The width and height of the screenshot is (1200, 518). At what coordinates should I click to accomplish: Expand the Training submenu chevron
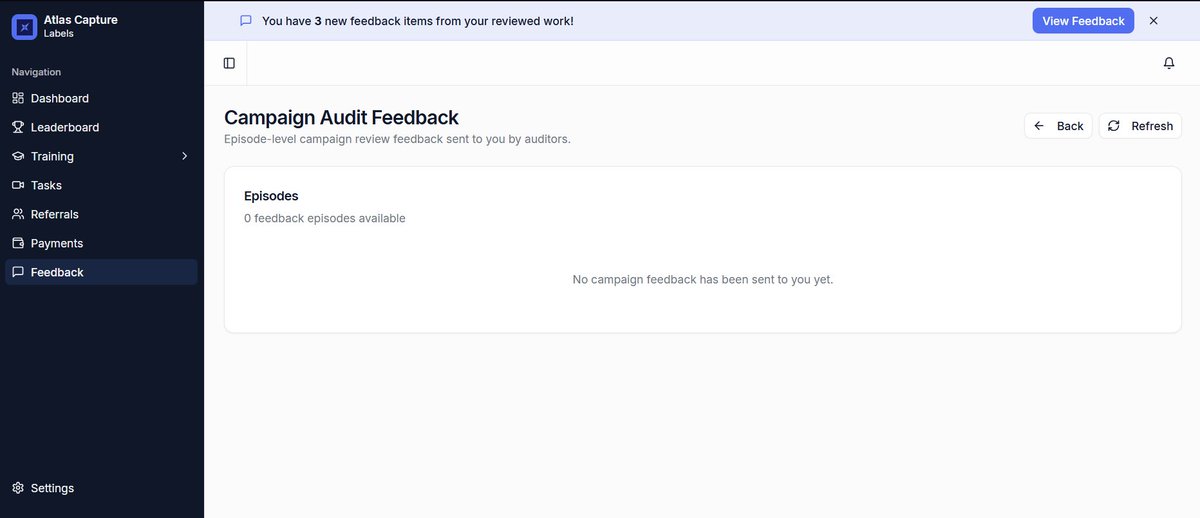pyautogui.click(x=184, y=156)
